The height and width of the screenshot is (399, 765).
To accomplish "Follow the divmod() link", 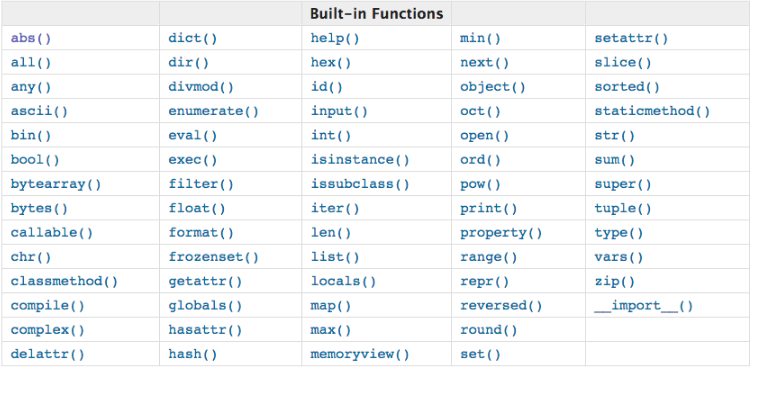I will click(x=201, y=87).
